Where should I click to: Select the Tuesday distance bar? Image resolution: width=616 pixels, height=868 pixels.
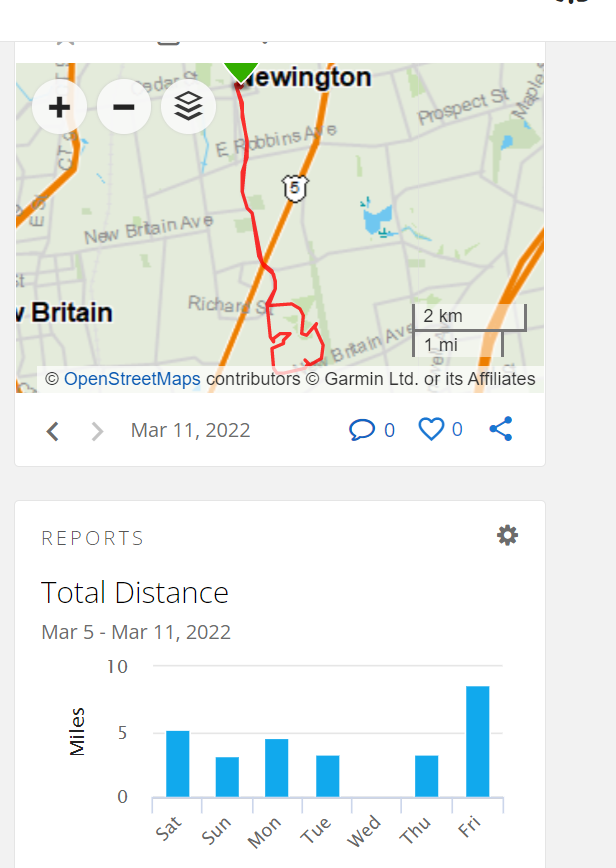(328, 776)
